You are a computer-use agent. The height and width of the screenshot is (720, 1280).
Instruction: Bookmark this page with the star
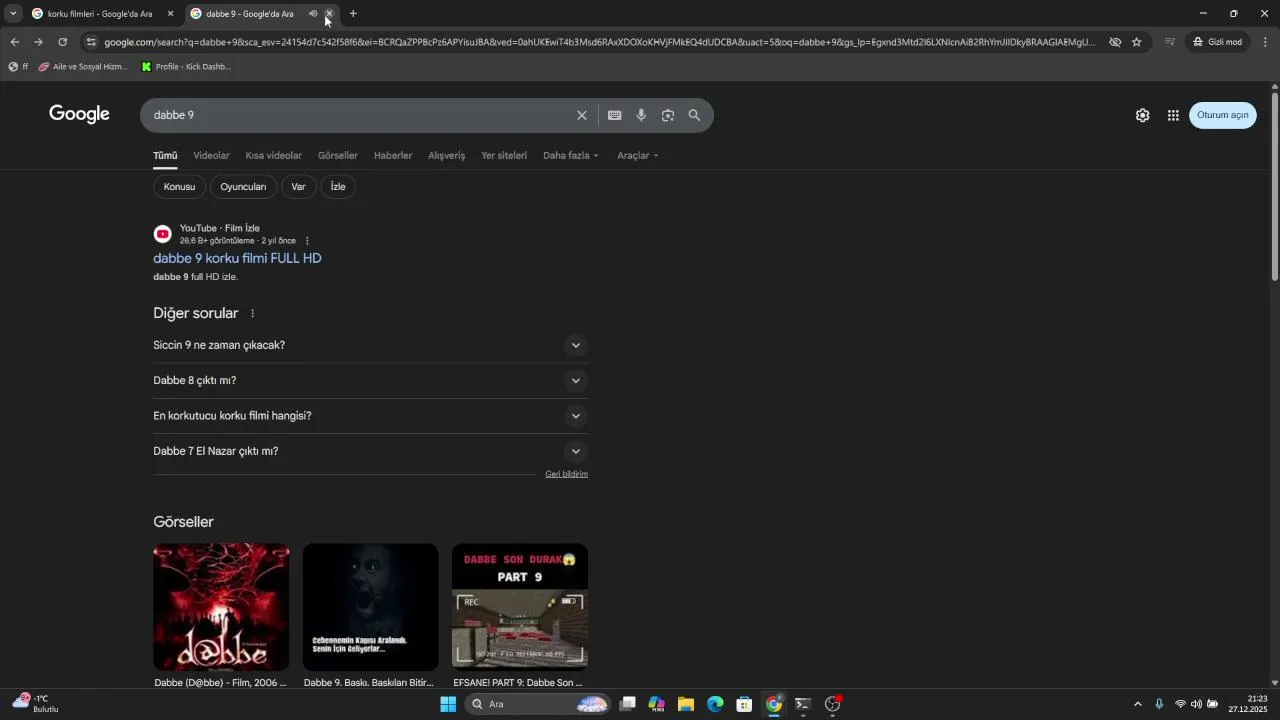[x=1137, y=42]
